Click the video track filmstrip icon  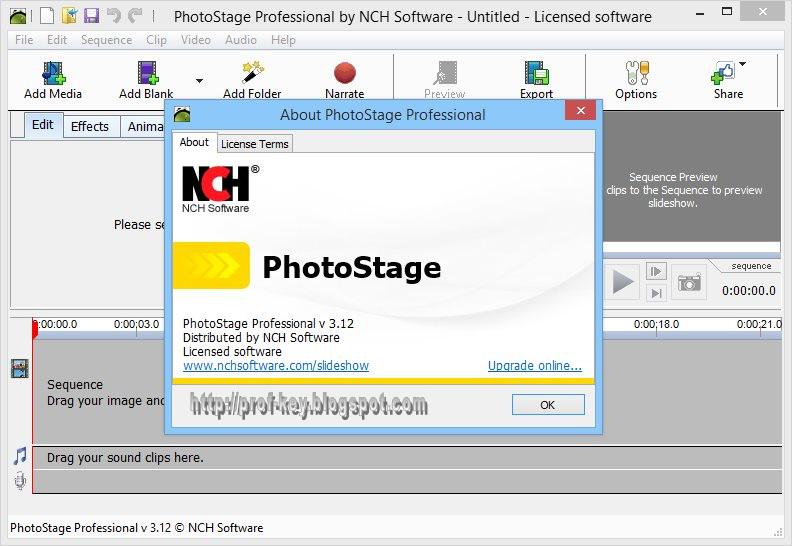point(20,369)
